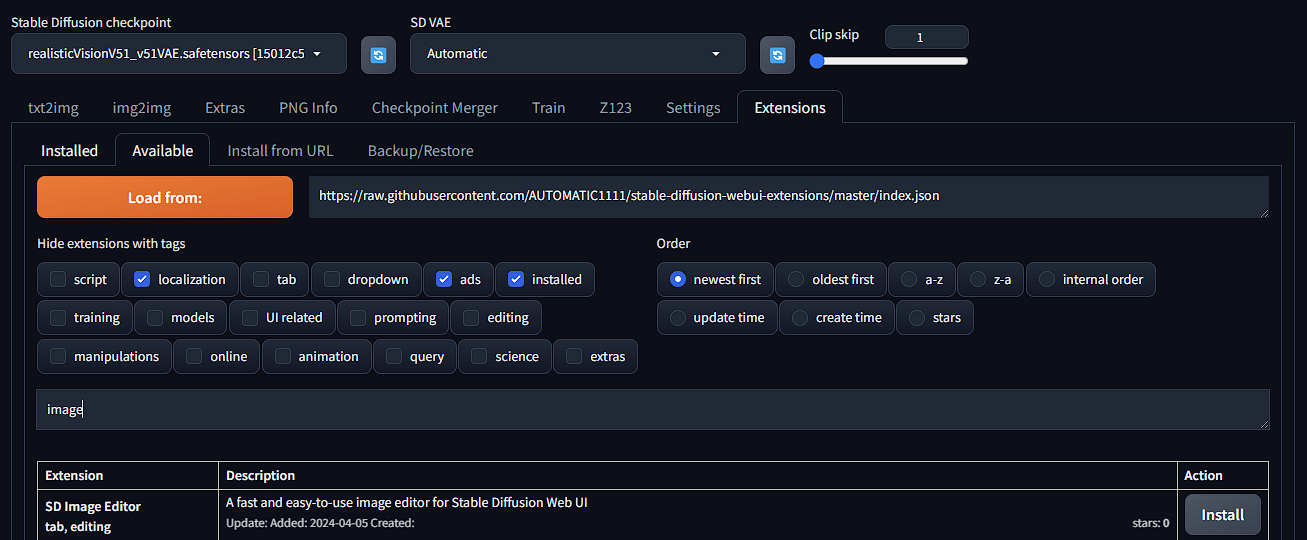Check the editing tag checkbox
Screen dimensions: 1307x540
coord(472,317)
